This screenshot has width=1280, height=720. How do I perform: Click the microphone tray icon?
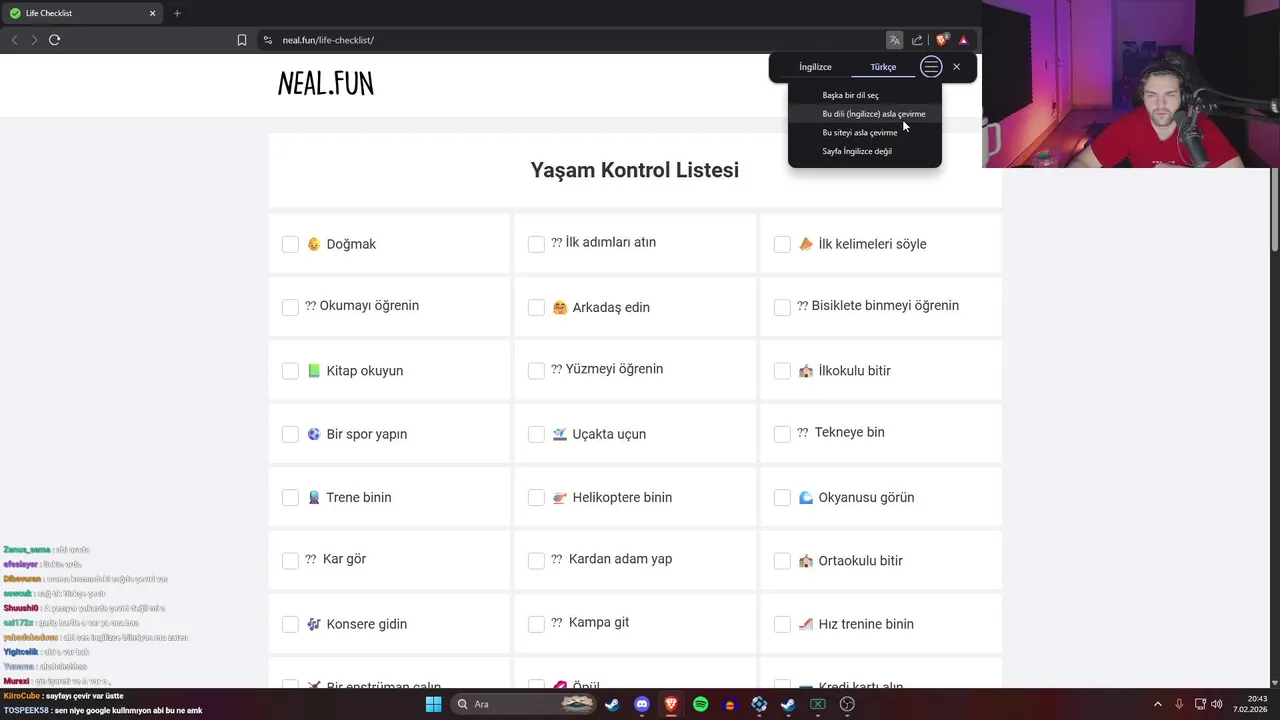tap(1179, 704)
